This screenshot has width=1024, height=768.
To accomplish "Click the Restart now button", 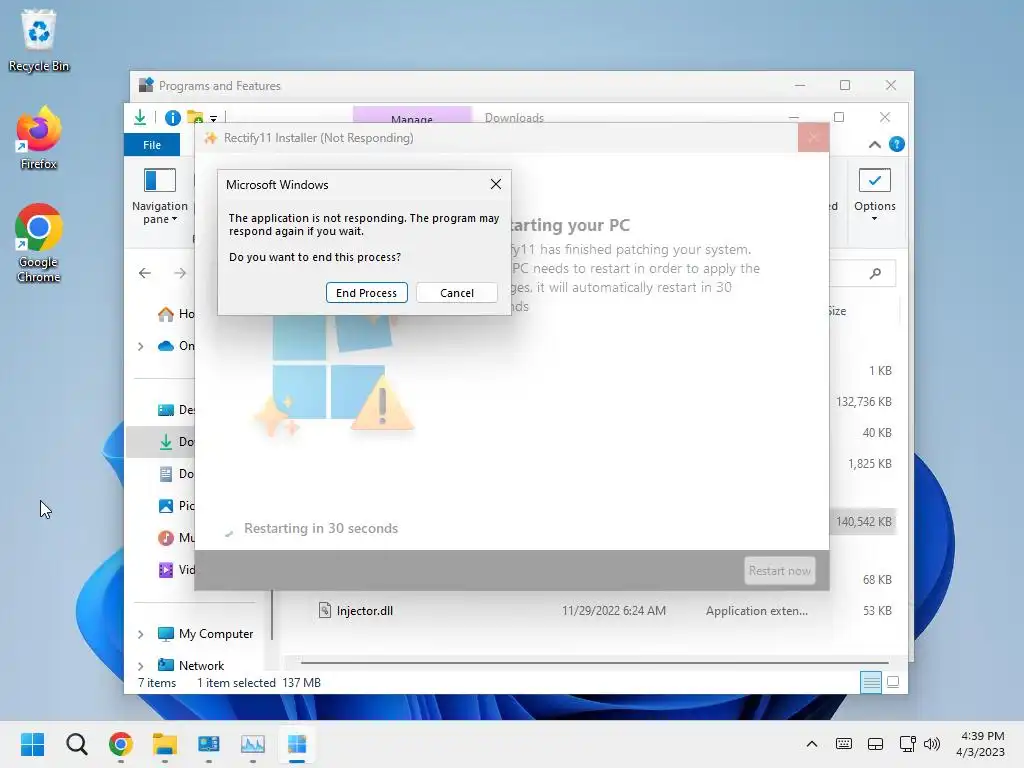I will pos(779,571).
